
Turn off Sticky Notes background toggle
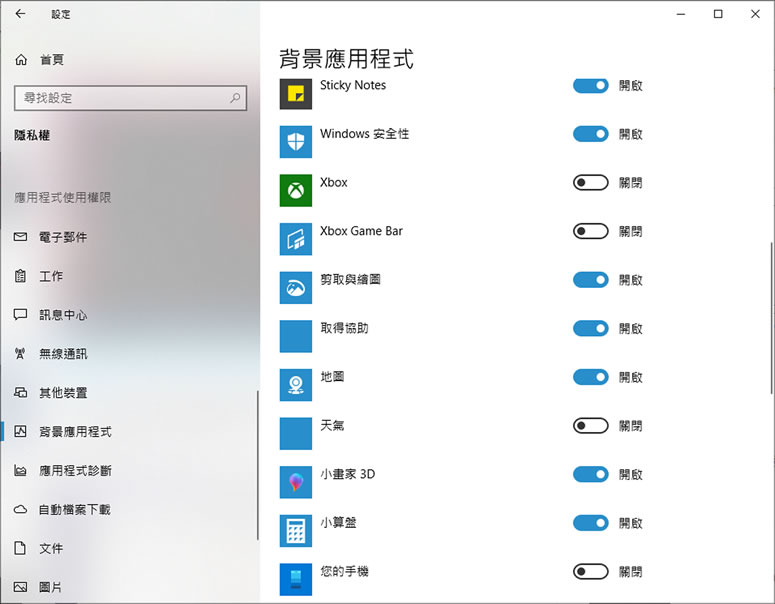point(590,86)
